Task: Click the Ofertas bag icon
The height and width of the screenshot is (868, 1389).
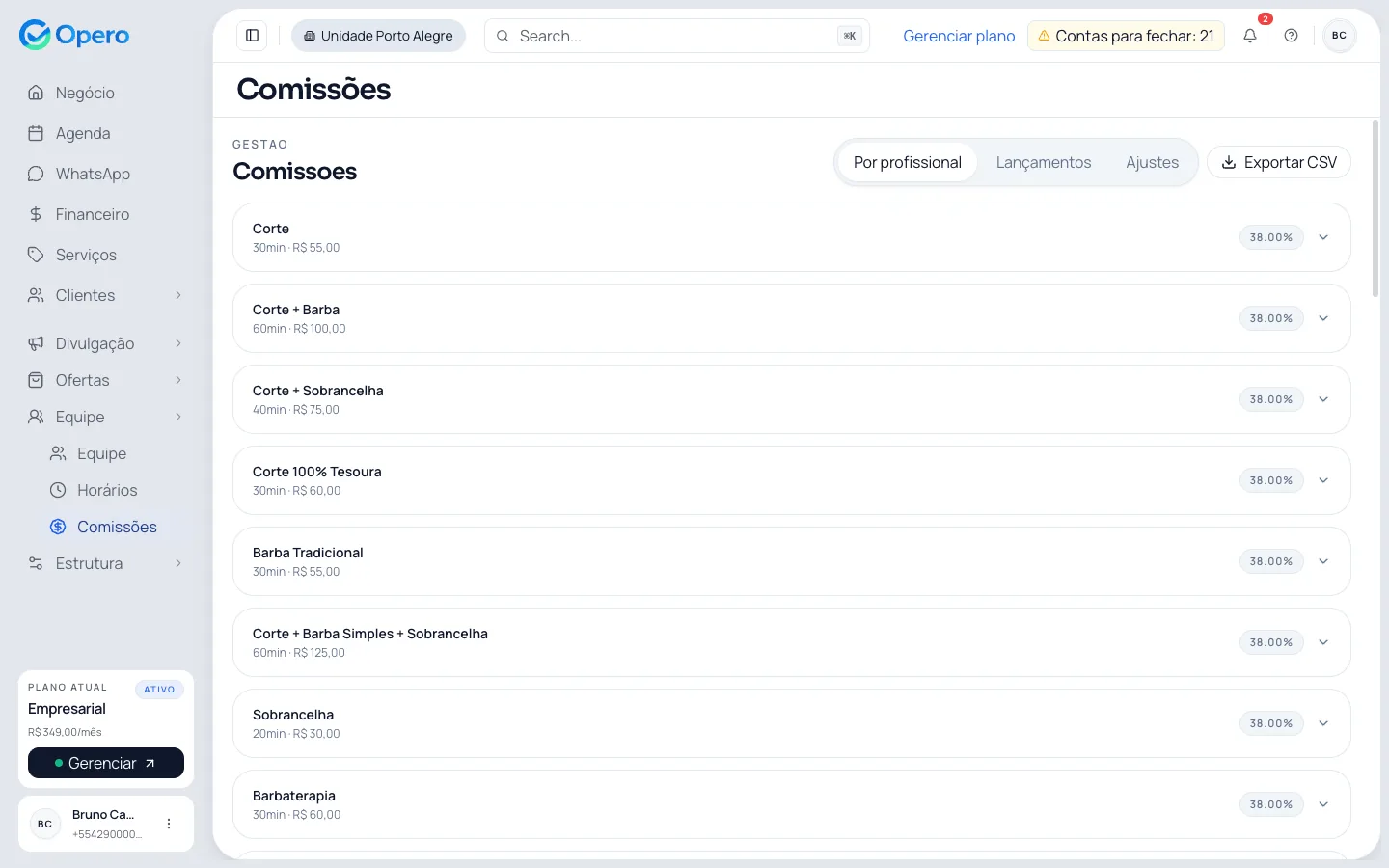Action: pos(36,380)
